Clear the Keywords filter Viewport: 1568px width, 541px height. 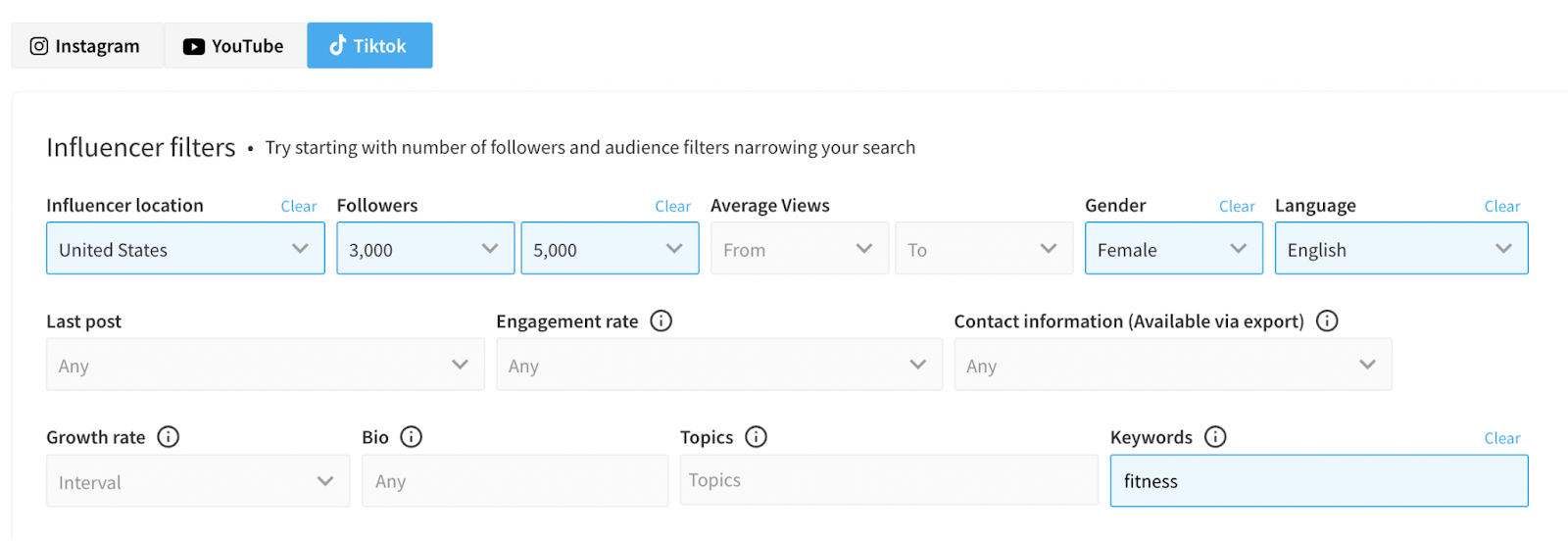pyautogui.click(x=1501, y=439)
